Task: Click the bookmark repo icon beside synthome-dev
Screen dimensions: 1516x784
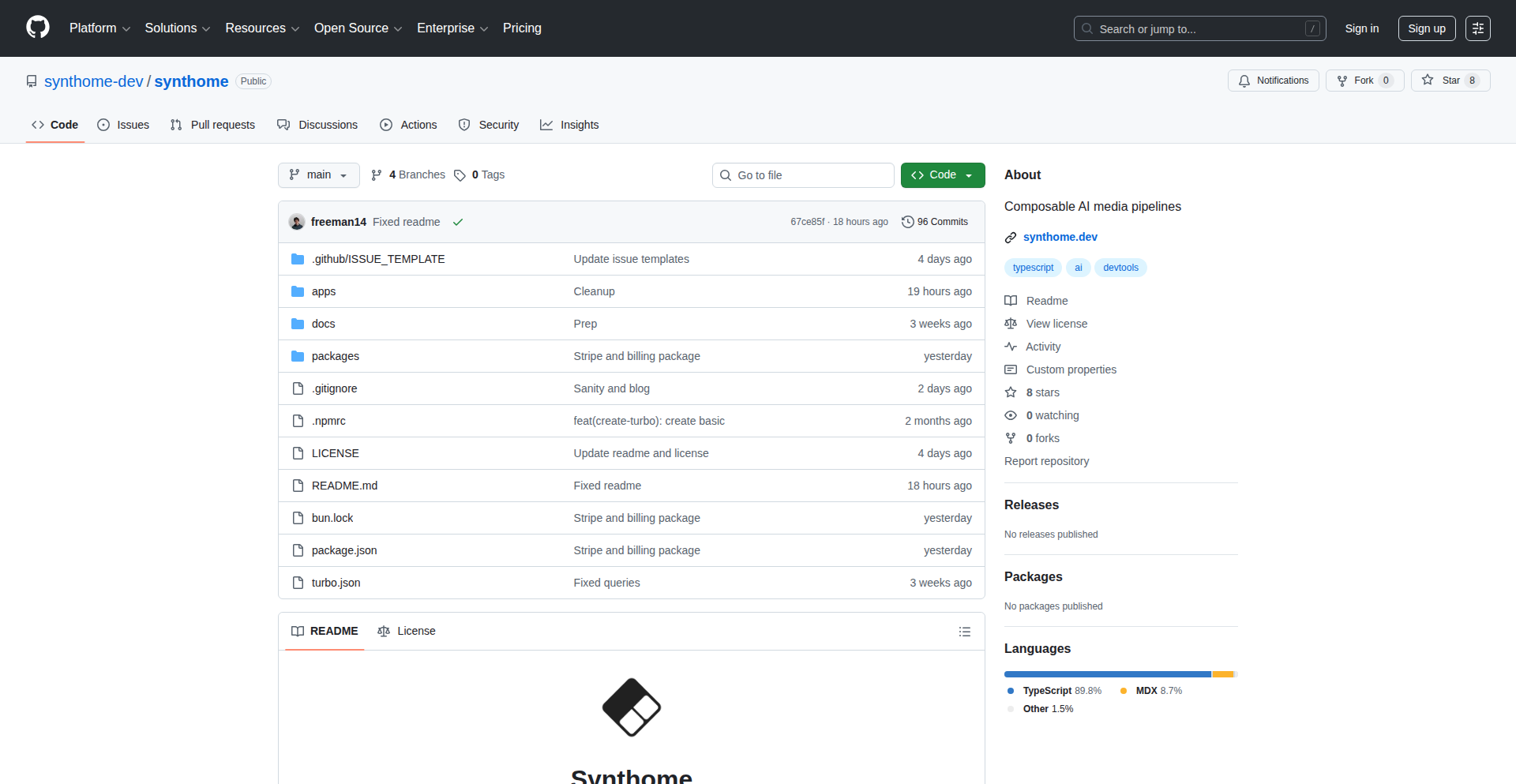Action: (x=31, y=81)
